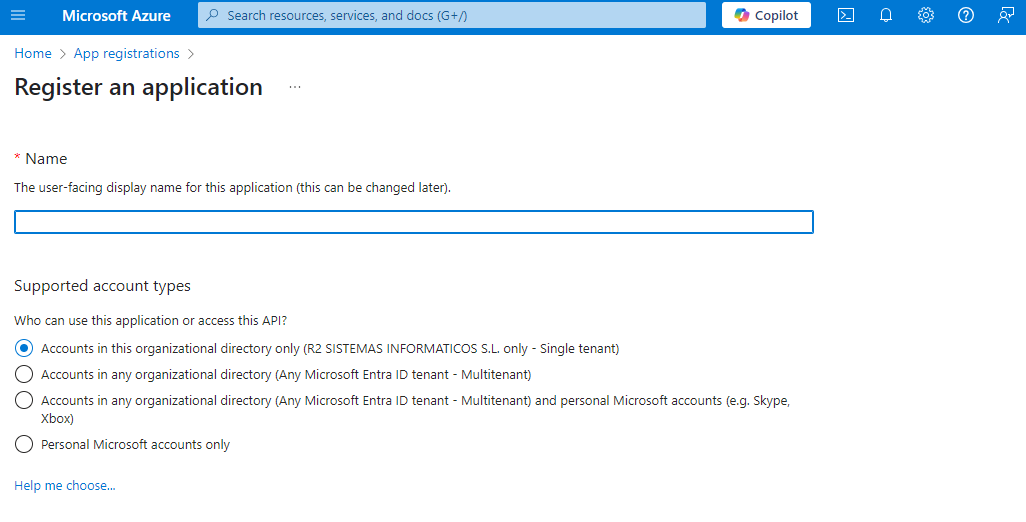
Task: Open the notifications bell
Action: click(885, 15)
